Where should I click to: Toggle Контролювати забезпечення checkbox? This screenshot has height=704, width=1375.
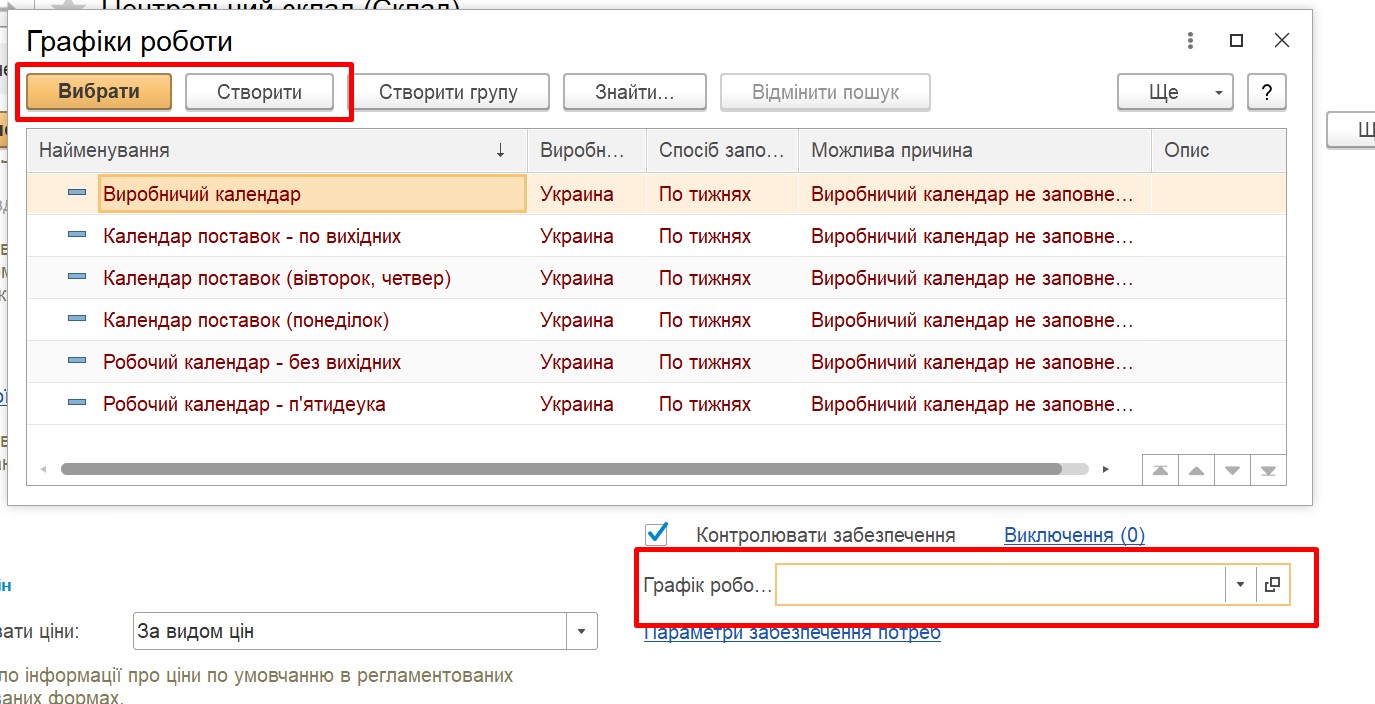(x=656, y=534)
